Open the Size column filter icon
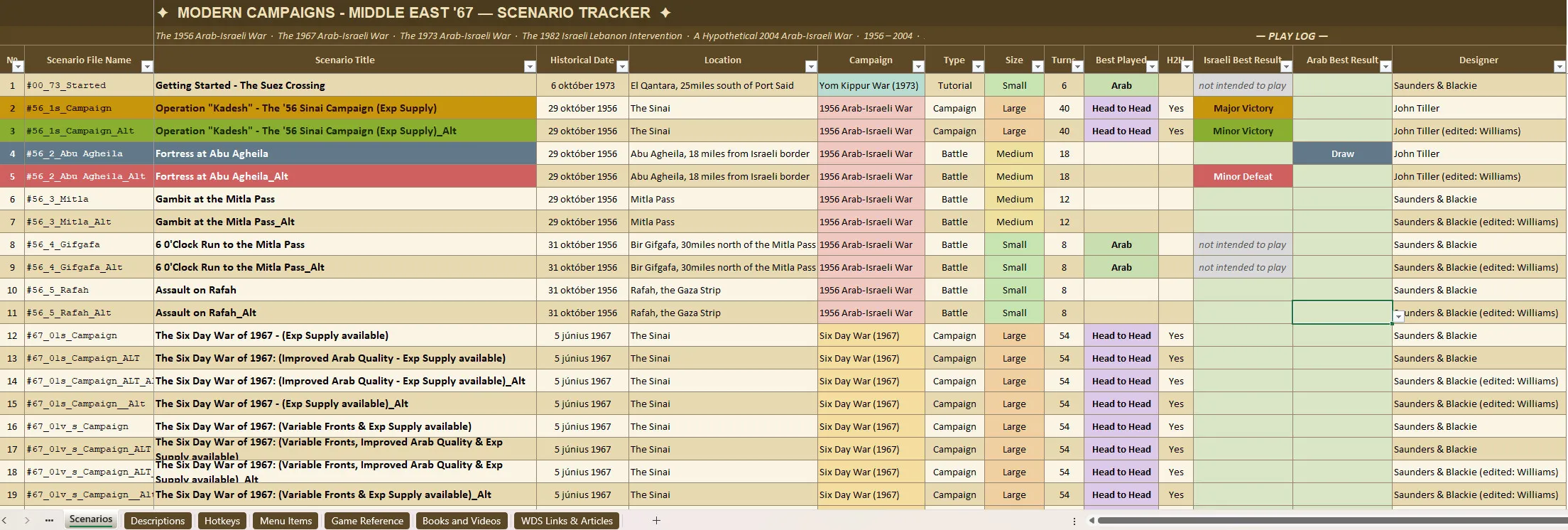1568x530 pixels. pos(1038,67)
